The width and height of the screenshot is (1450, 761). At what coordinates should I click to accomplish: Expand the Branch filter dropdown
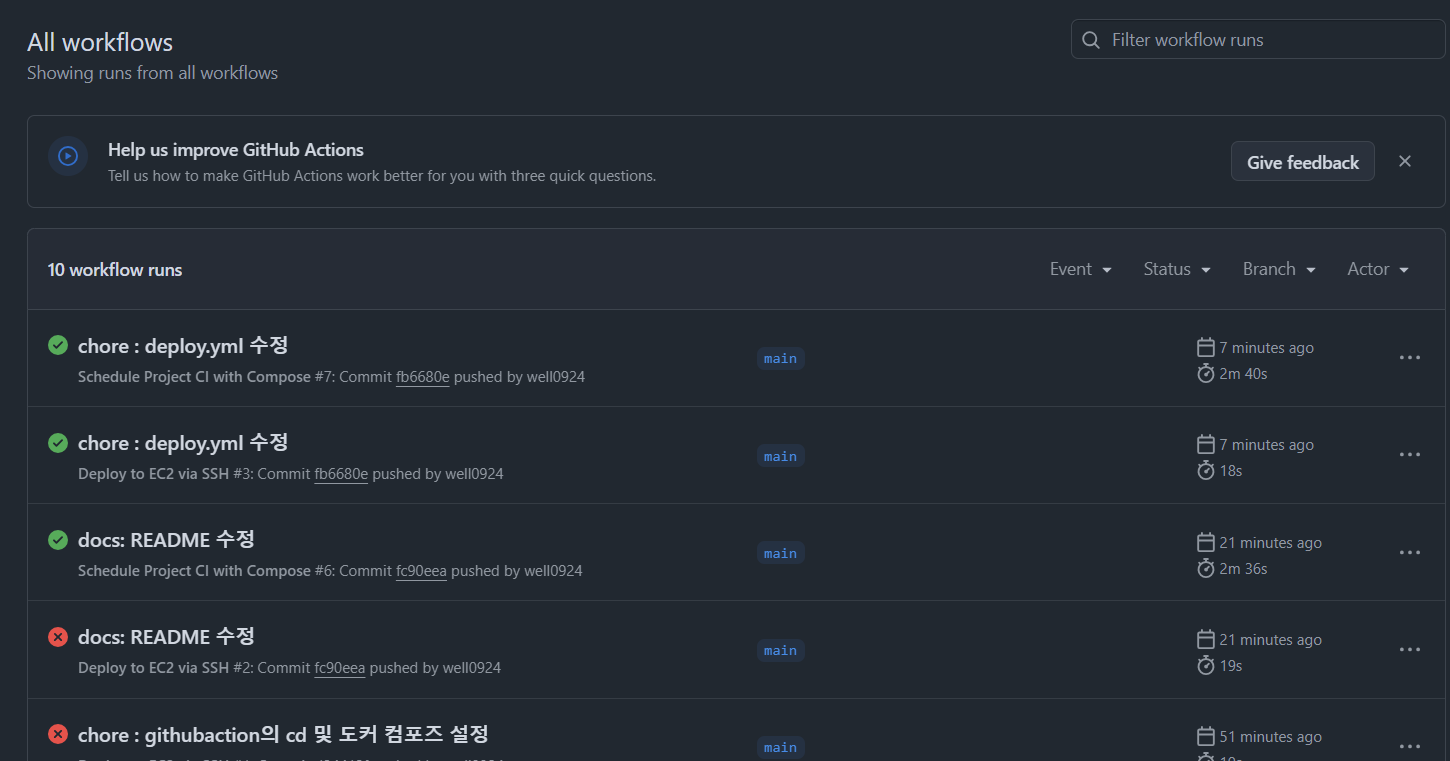point(1279,269)
